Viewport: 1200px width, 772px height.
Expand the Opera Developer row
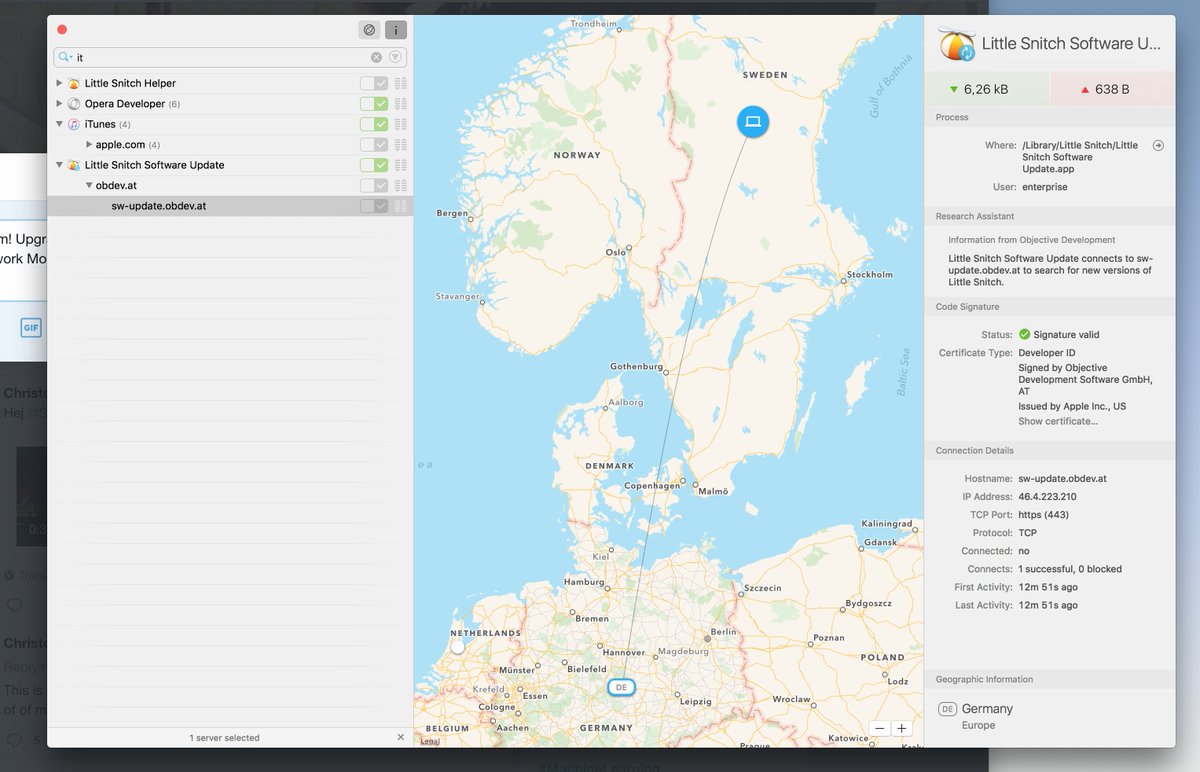pyautogui.click(x=59, y=104)
